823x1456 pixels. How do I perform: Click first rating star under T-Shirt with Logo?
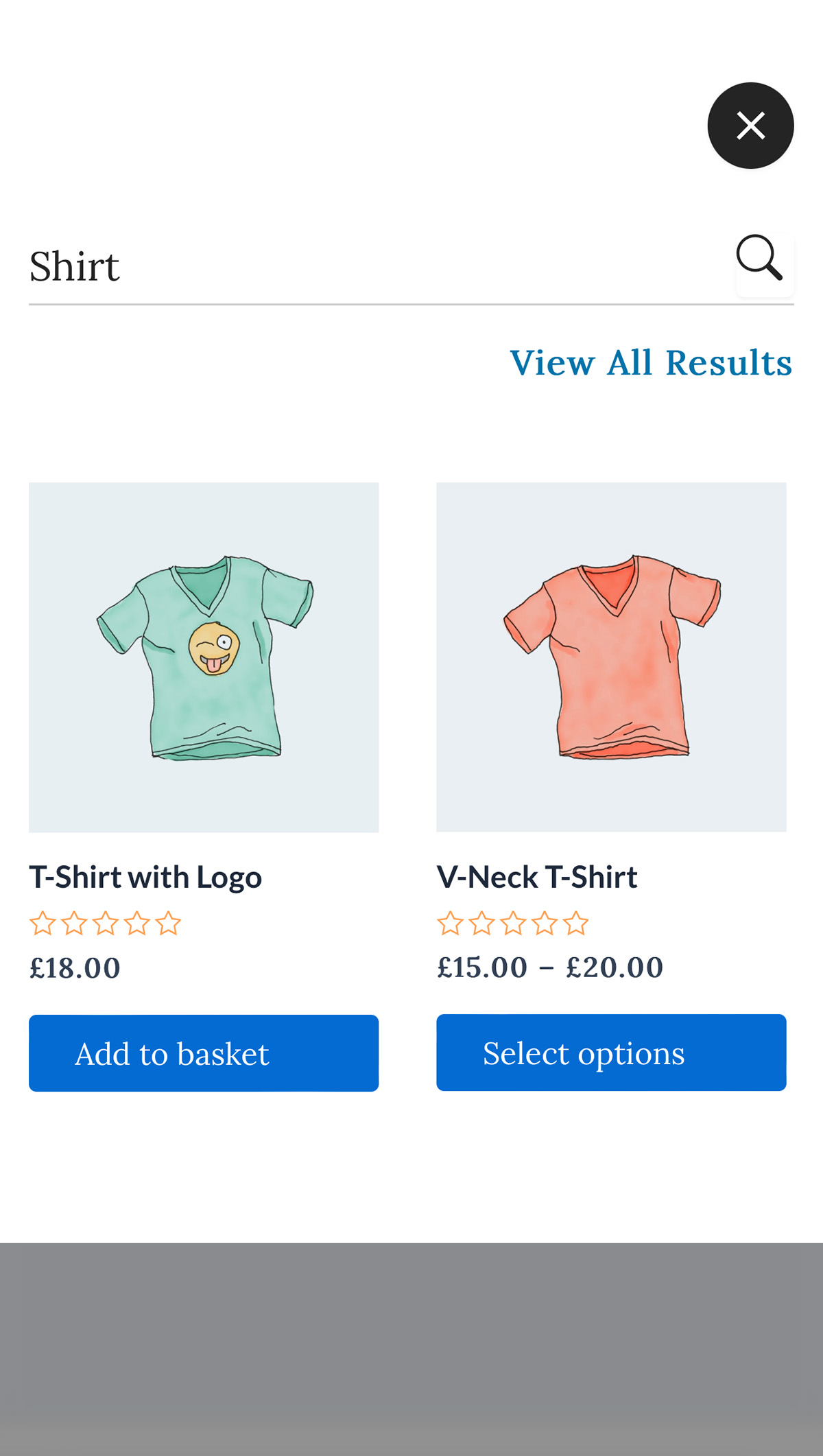point(43,924)
